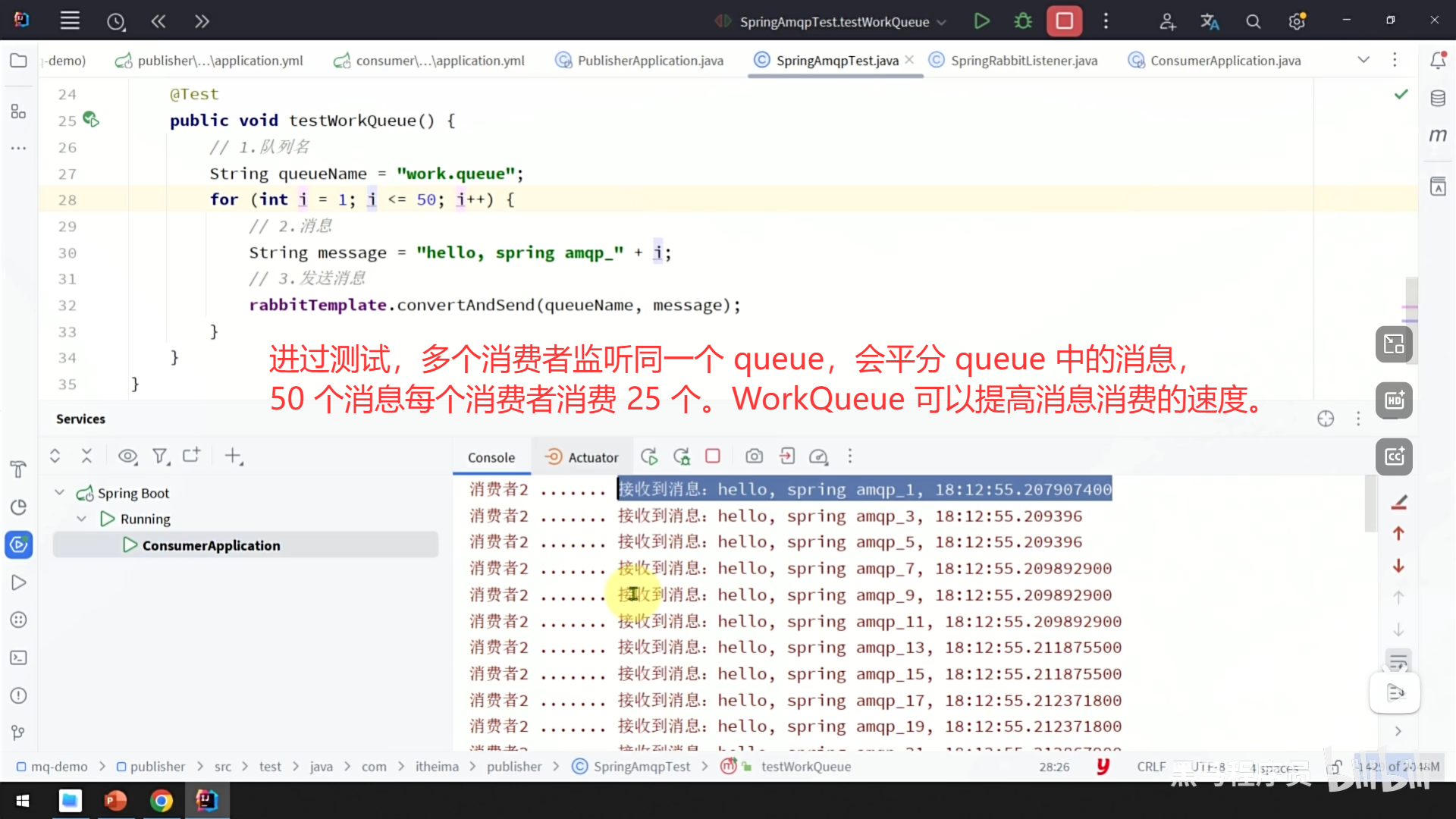Image resolution: width=1456 pixels, height=819 pixels.
Task: Collapse the Spring Boot tree node
Action: pyautogui.click(x=59, y=493)
